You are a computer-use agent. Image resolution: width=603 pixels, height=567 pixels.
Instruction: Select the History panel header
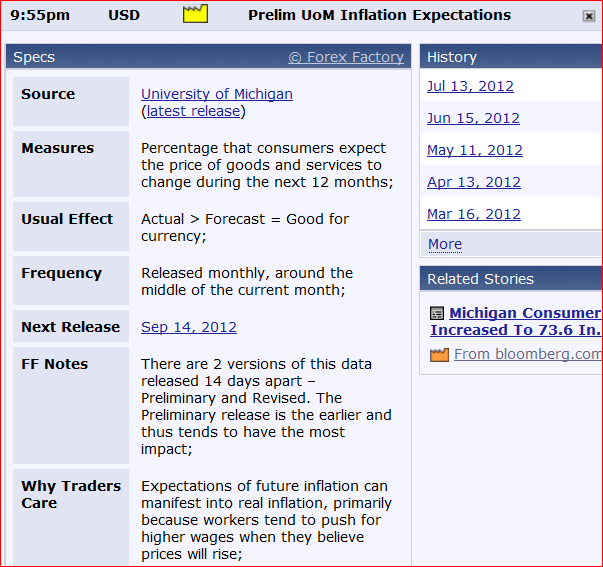point(511,57)
